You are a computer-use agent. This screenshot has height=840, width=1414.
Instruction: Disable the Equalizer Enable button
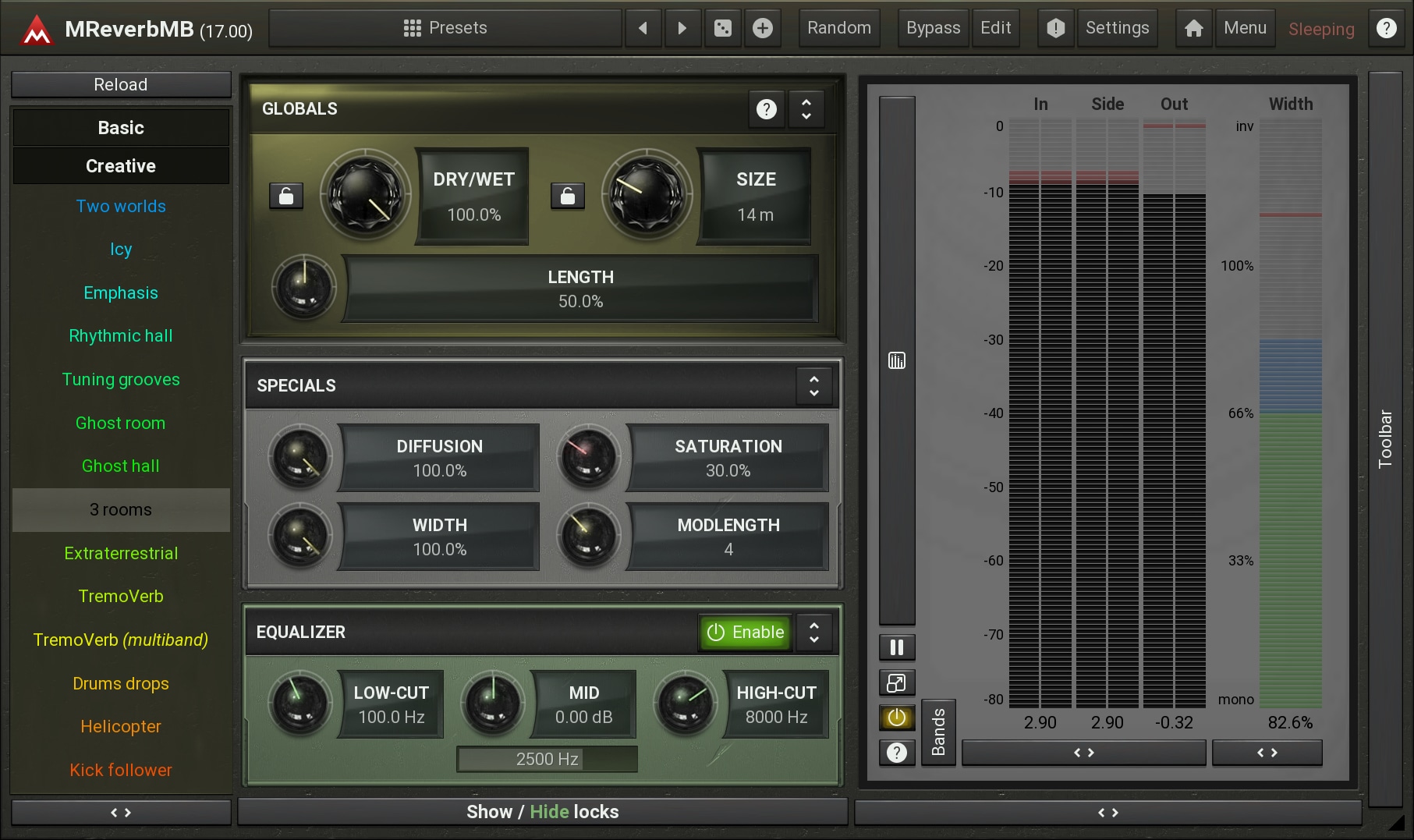[x=745, y=633]
